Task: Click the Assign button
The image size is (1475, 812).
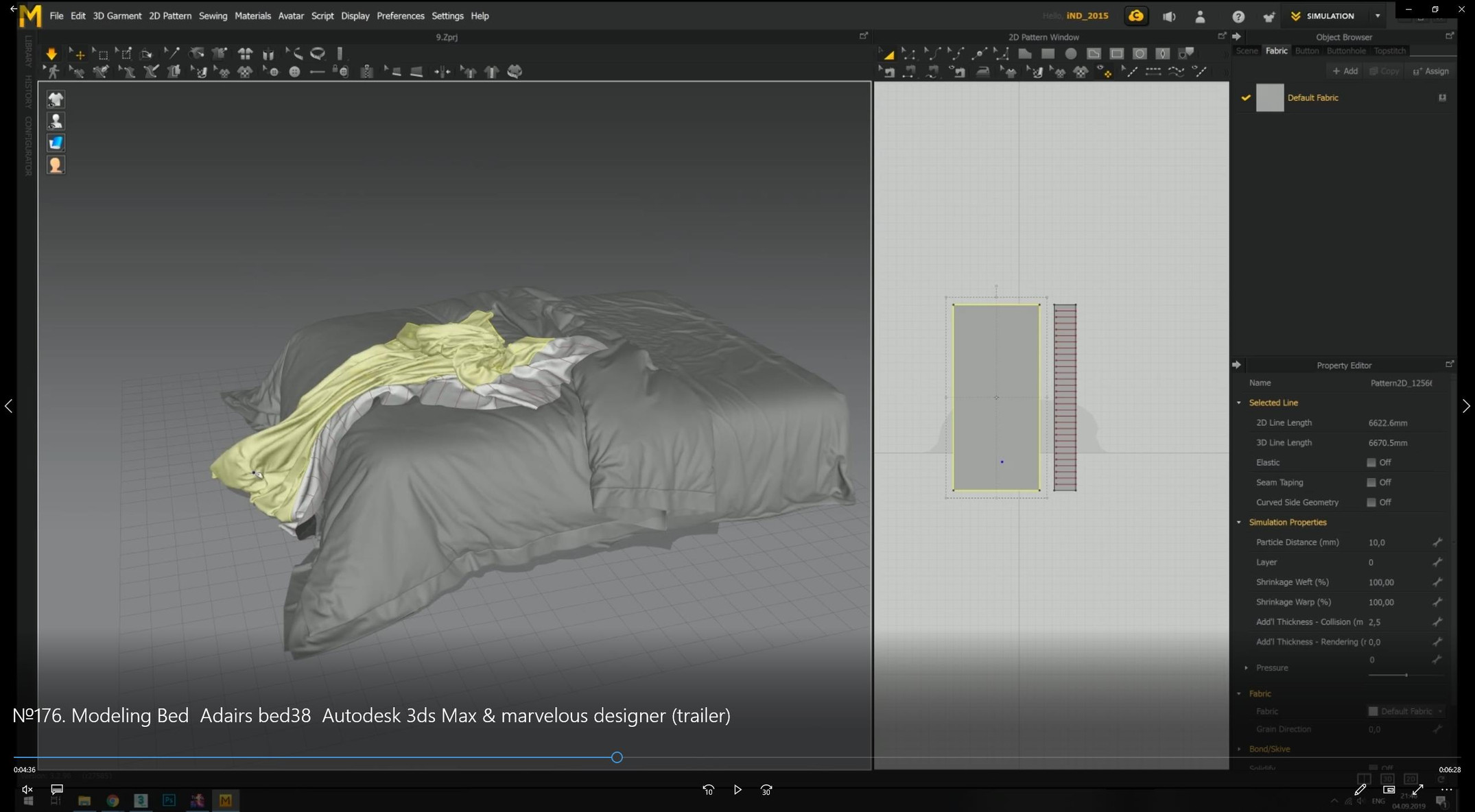Action: 1431,71
